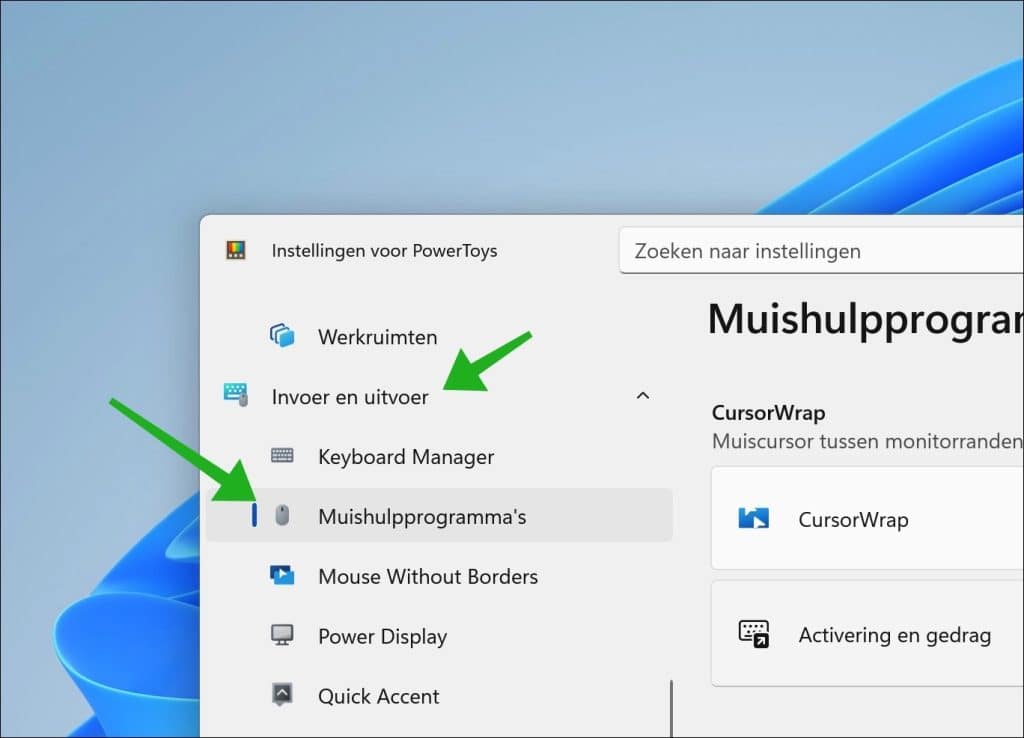This screenshot has height=738, width=1024.
Task: Click the Invoer en uitvoer keyboard icon
Action: click(236, 395)
